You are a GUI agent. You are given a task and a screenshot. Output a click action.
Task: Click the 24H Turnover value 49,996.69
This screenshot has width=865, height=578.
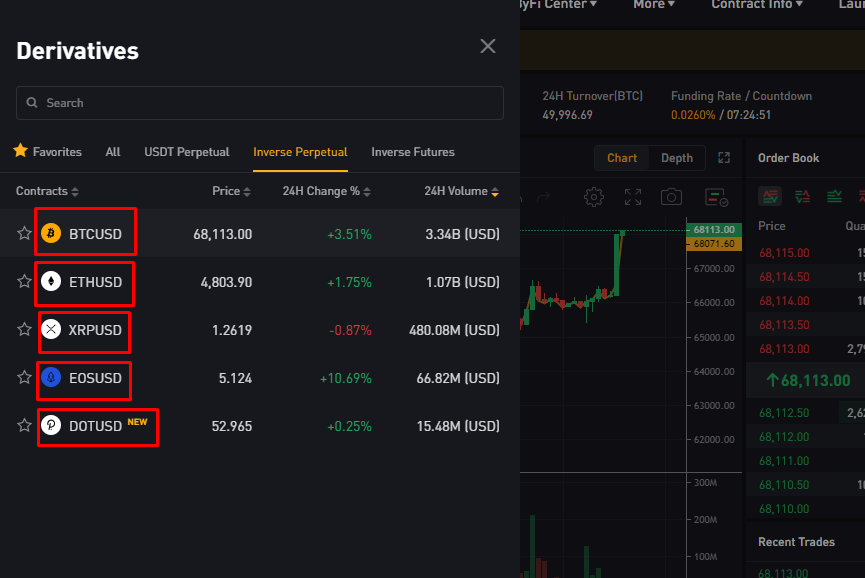click(567, 115)
